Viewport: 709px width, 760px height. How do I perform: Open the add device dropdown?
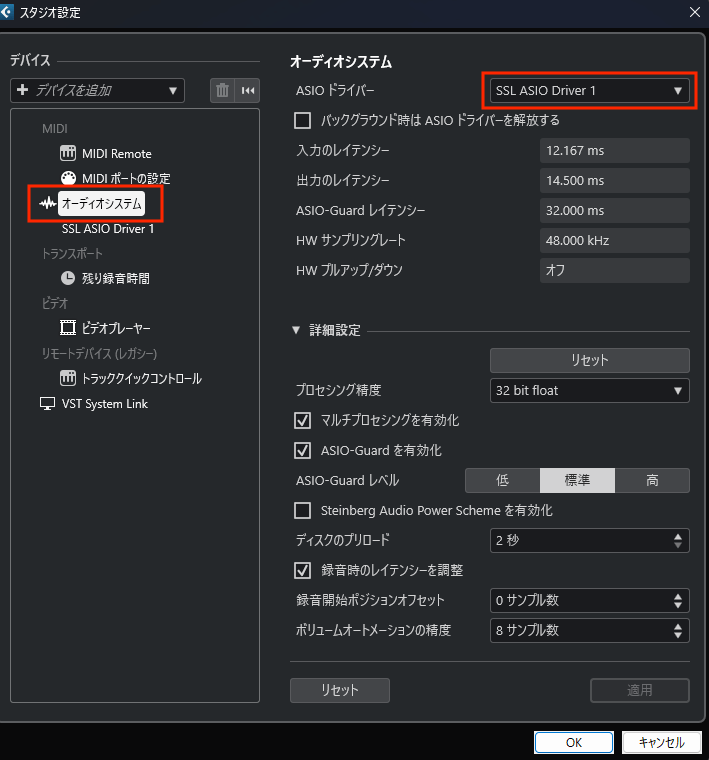click(98, 90)
